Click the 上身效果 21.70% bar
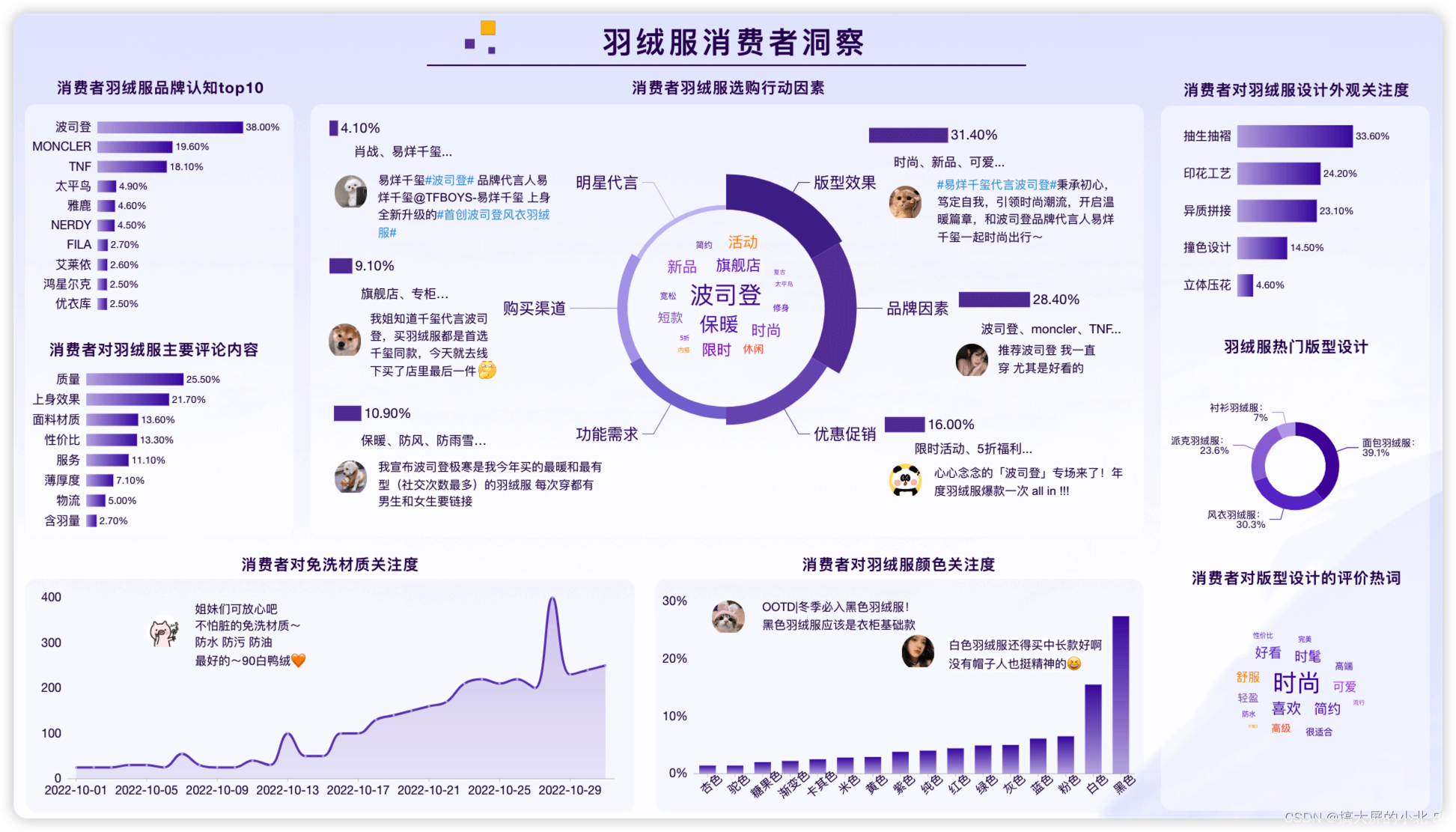The width and height of the screenshot is (1456, 832). pos(127,400)
